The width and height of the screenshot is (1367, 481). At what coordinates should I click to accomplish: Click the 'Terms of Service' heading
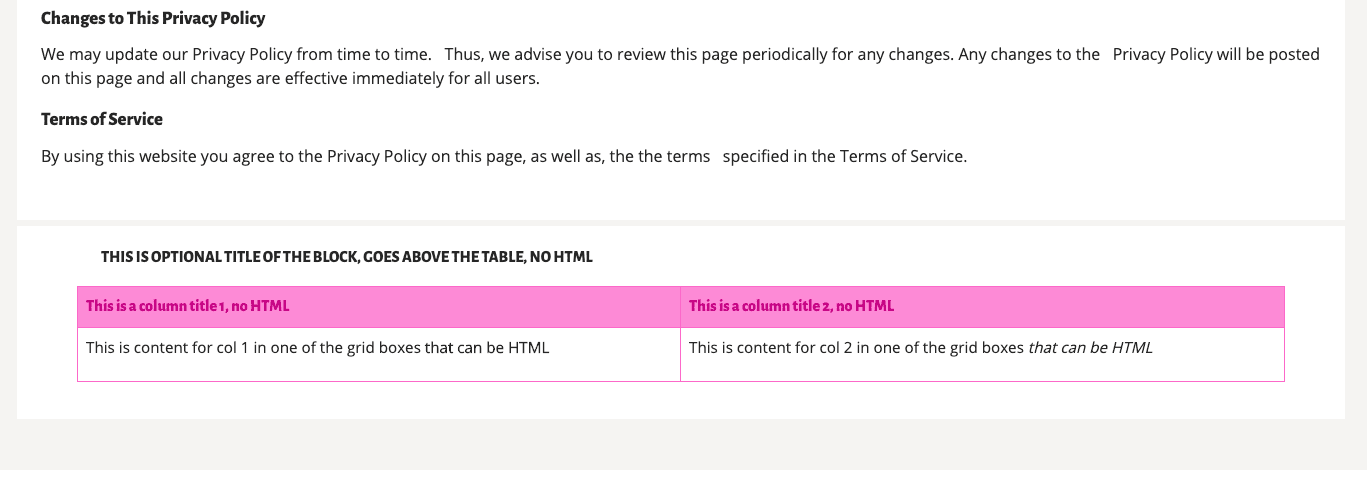(x=102, y=119)
